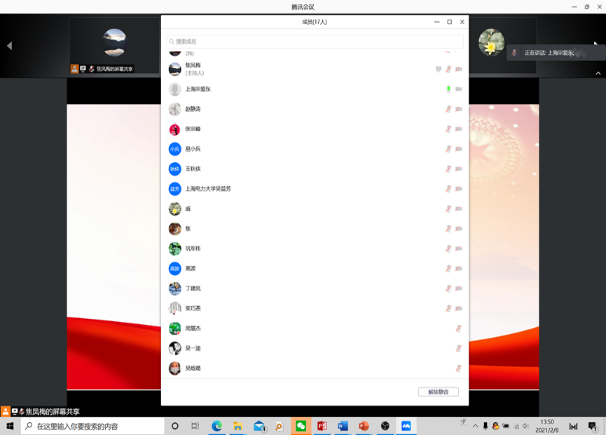Open the Mail app on the taskbar
This screenshot has height=435, width=606.
point(259,426)
